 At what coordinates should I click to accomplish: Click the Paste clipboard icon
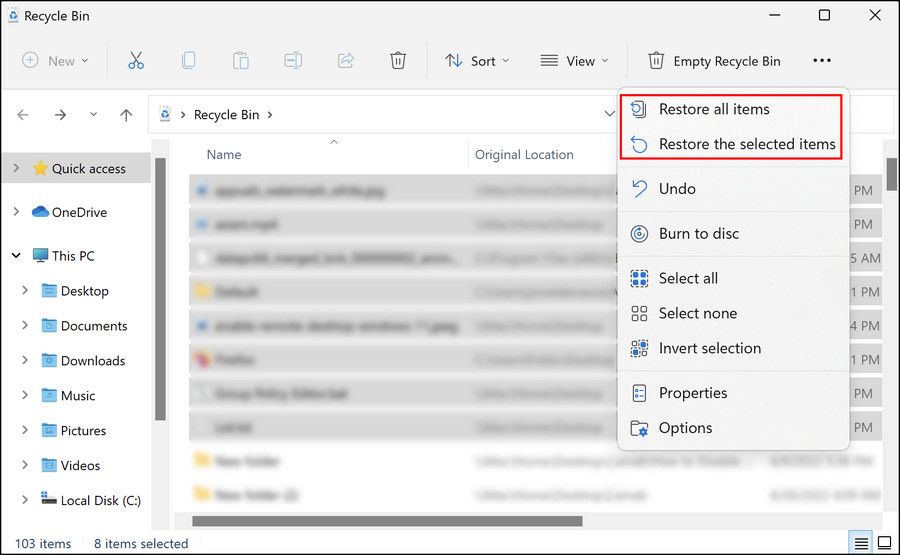point(240,60)
